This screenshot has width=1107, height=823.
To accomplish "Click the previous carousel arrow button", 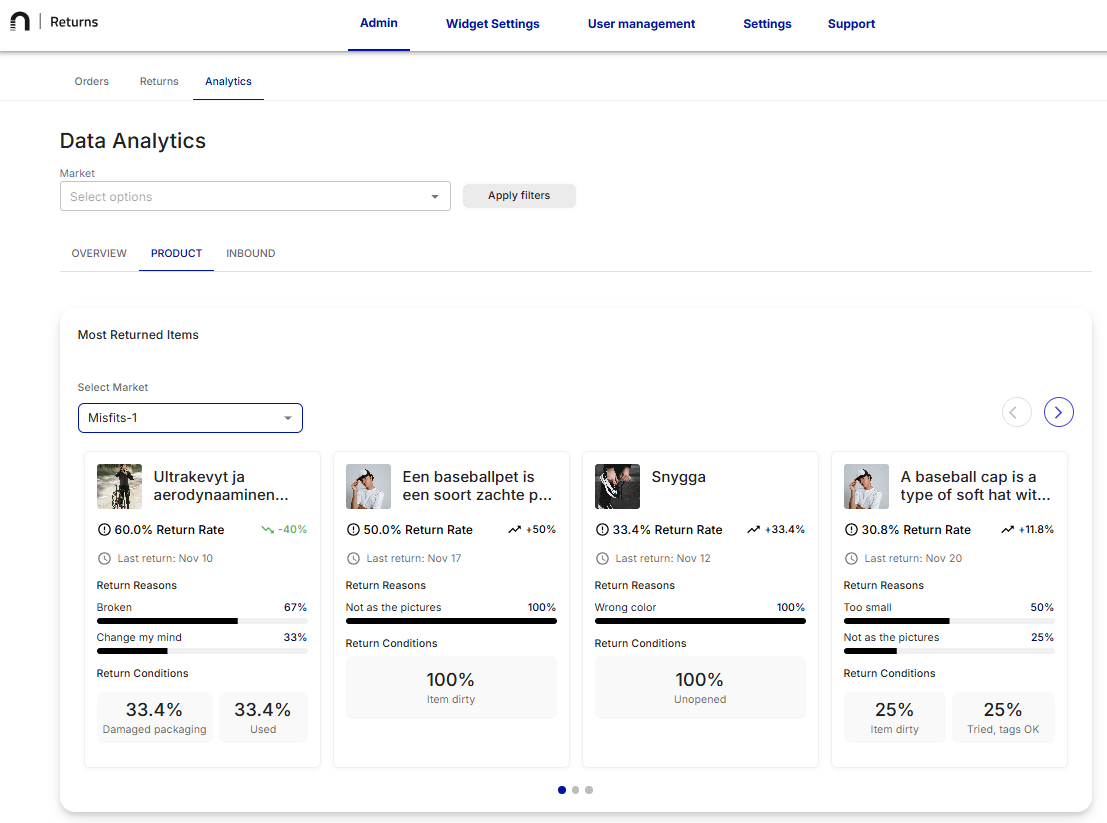I will click(1016, 412).
